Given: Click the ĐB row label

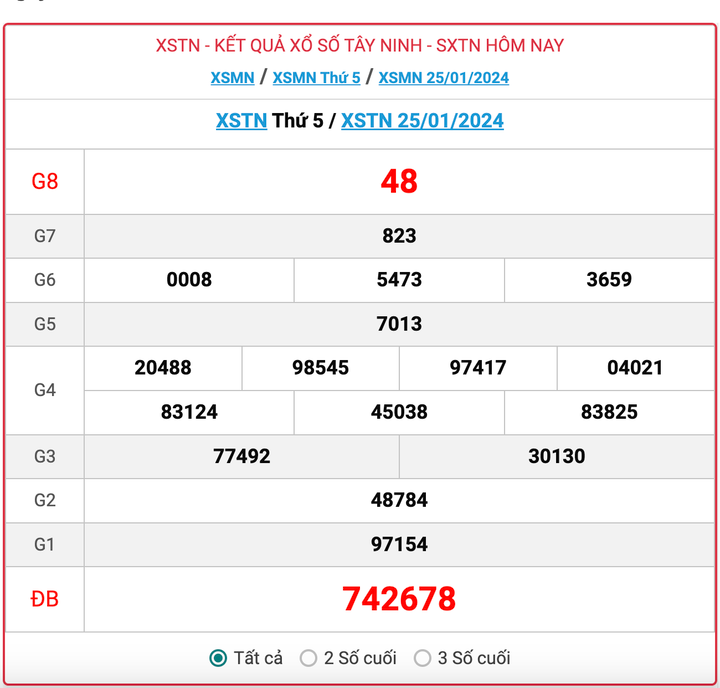Looking at the screenshot, I should click(x=45, y=599).
